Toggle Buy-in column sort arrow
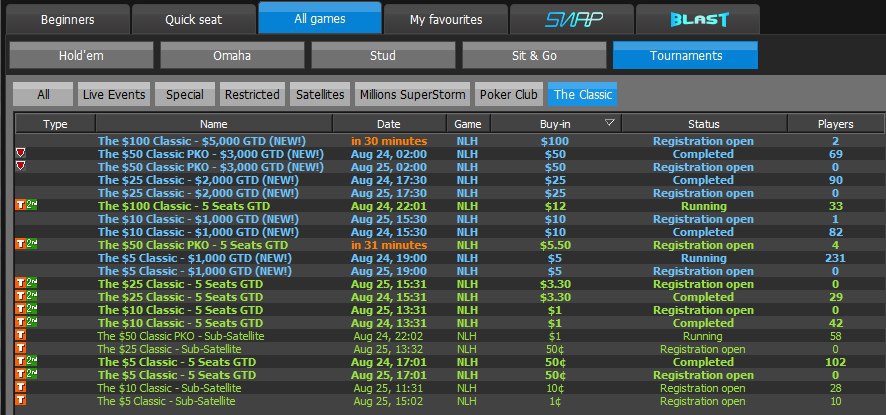The width and height of the screenshot is (886, 415). 610,123
